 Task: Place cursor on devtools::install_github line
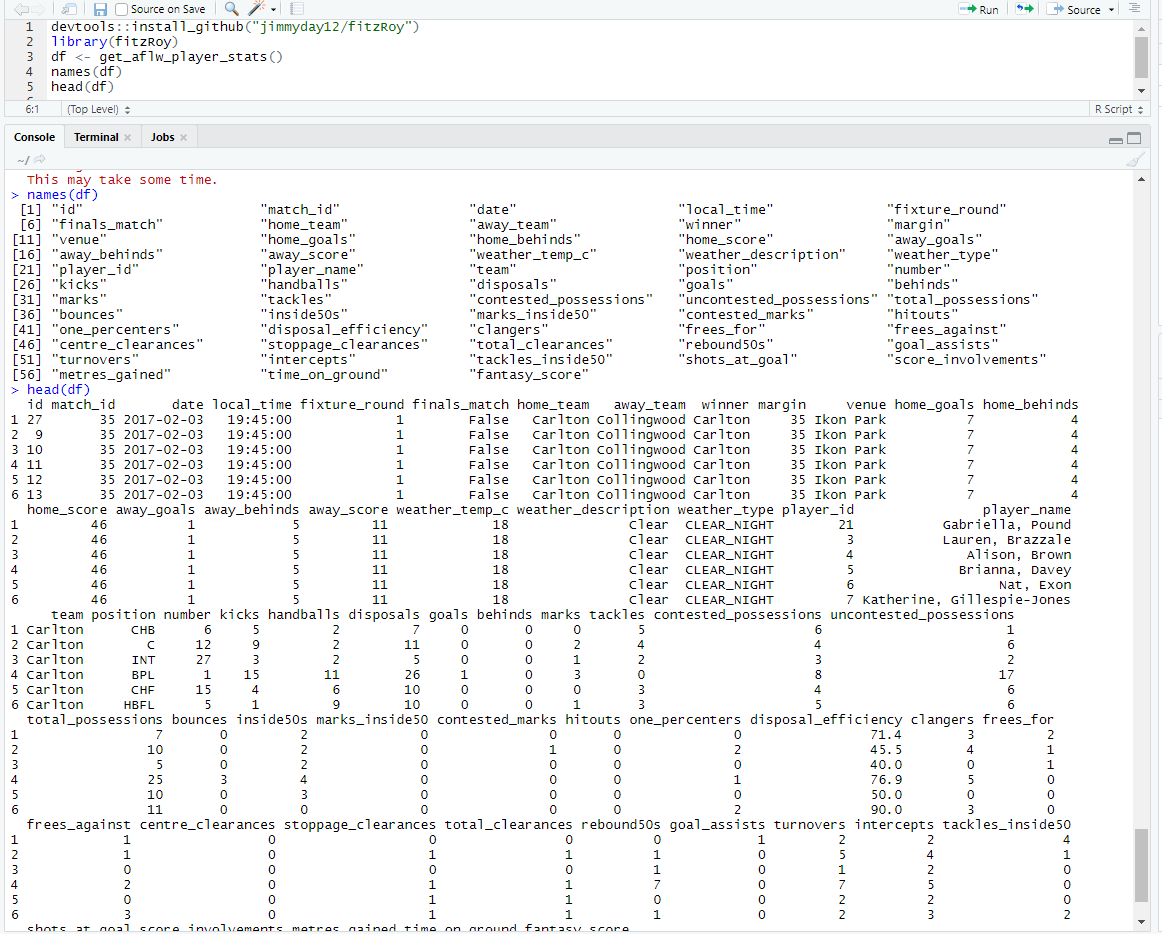click(x=235, y=27)
